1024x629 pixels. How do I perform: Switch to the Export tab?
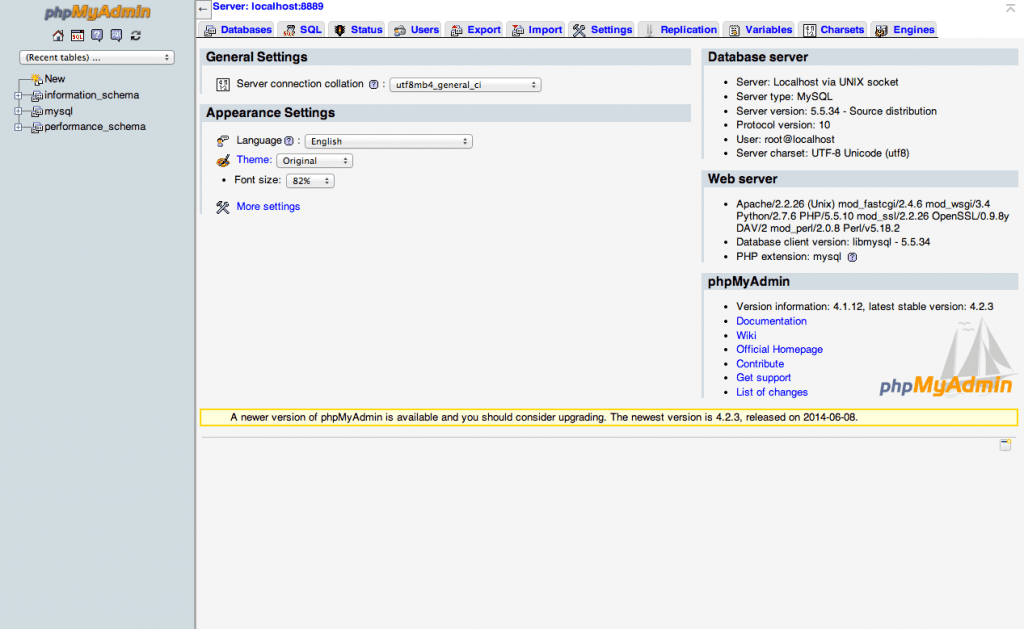tap(475, 29)
